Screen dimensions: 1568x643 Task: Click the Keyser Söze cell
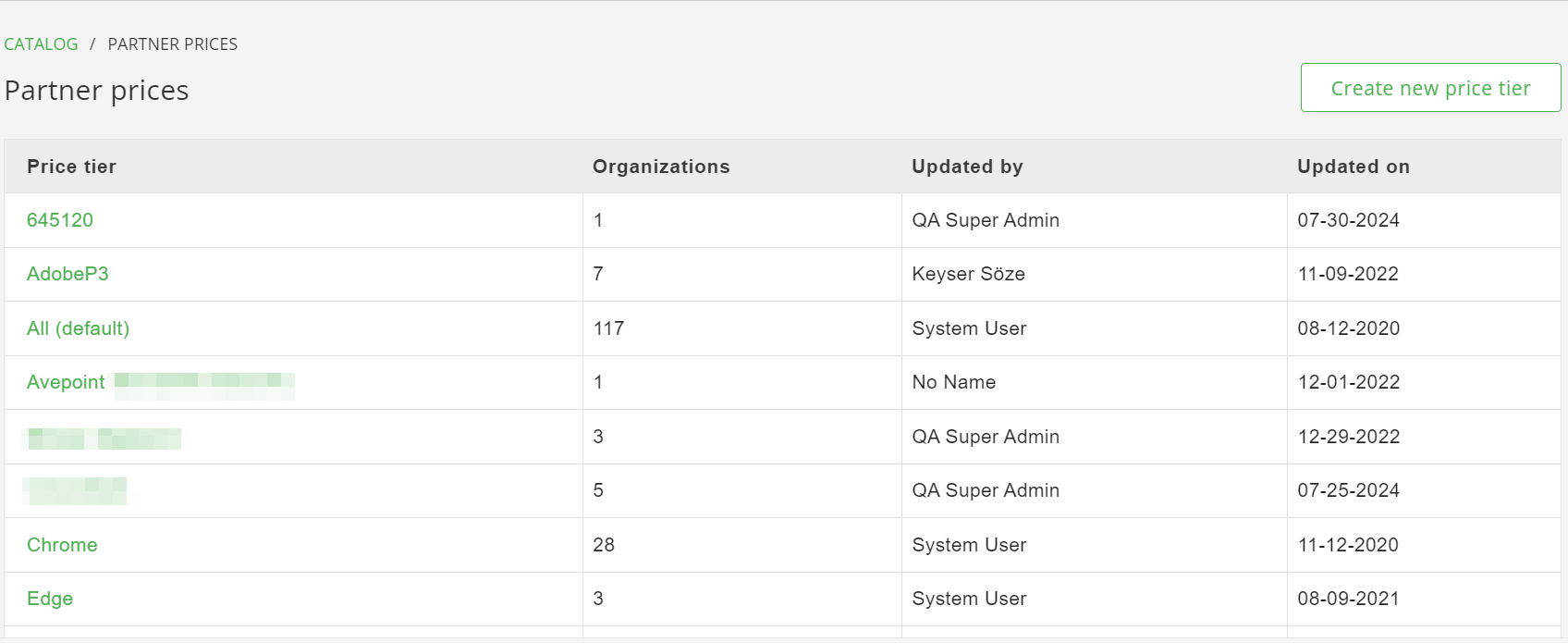tap(968, 274)
